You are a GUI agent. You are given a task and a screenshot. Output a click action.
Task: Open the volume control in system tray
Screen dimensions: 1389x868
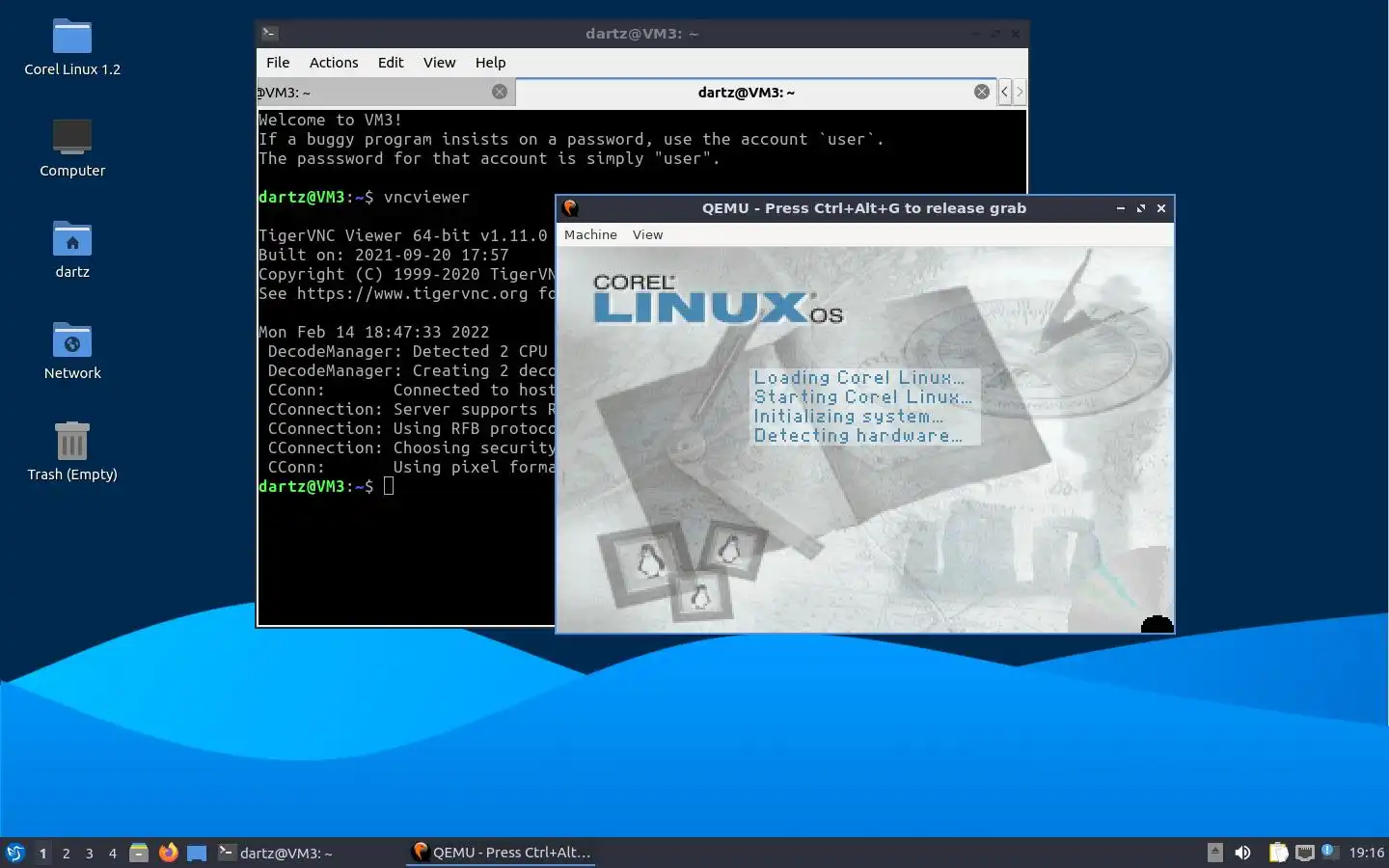pos(1242,853)
